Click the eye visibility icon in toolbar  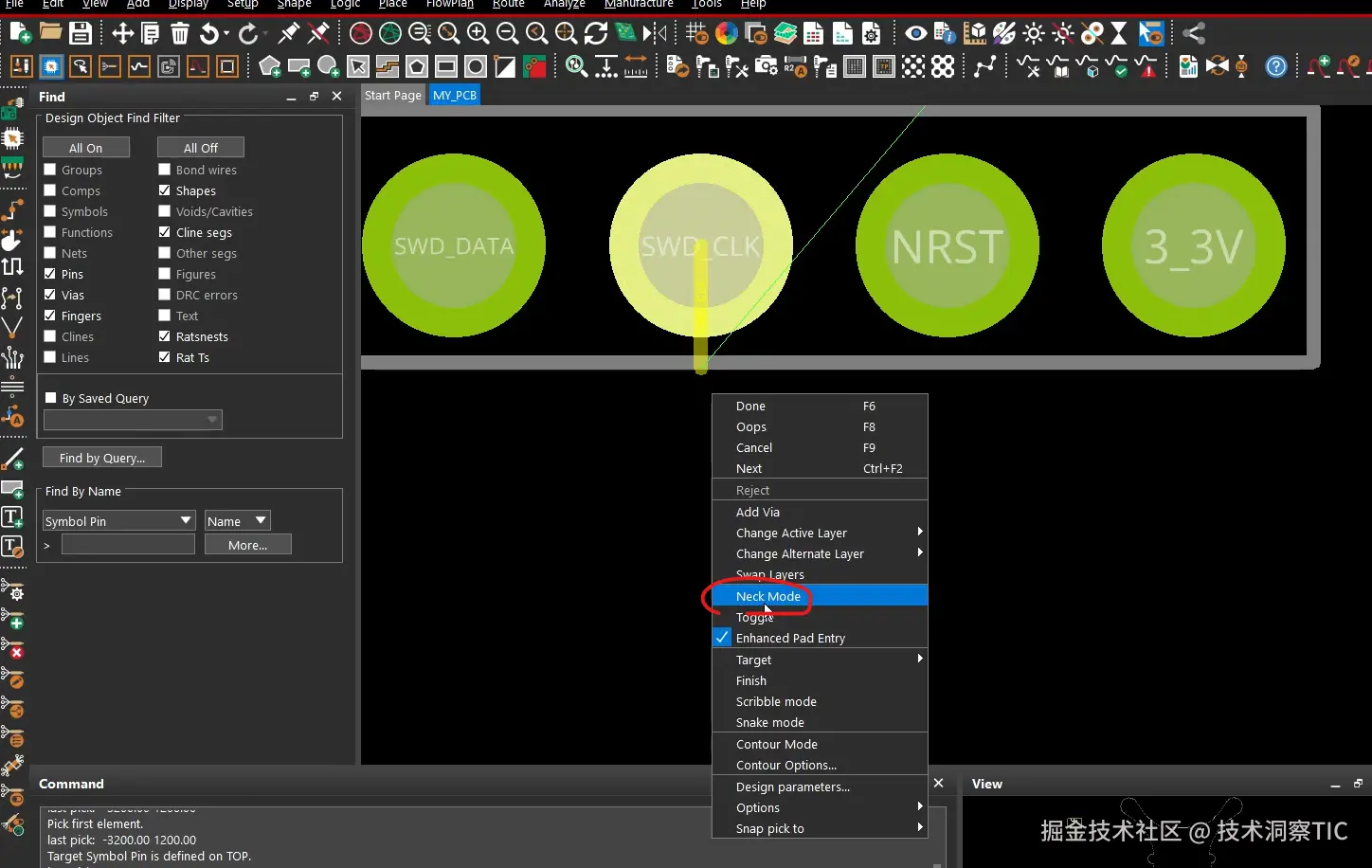pos(915,34)
